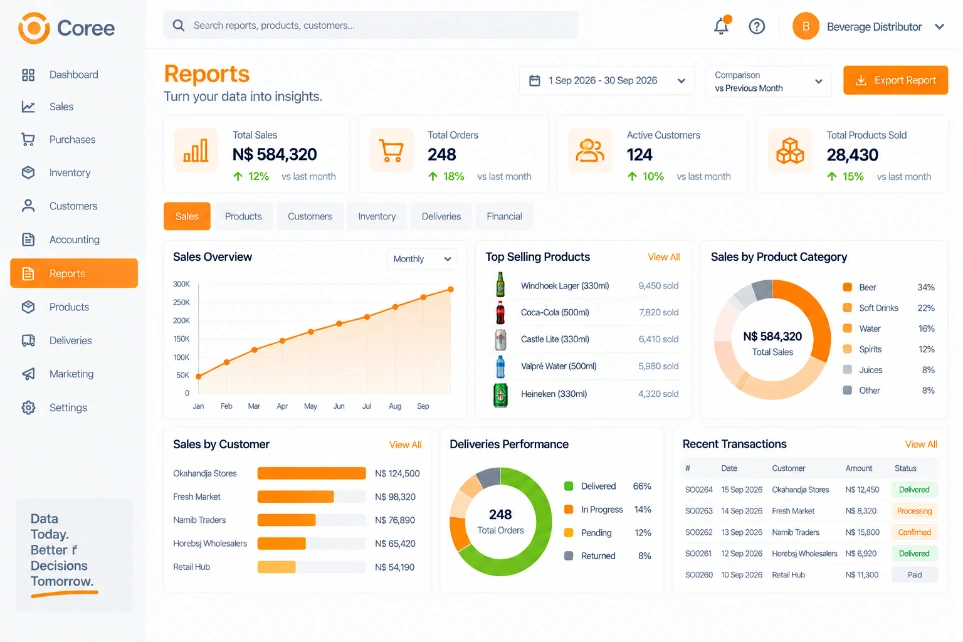Click the N$ 76,890 Namib Traders value
Screen dimensions: 963x642
(x=395, y=520)
